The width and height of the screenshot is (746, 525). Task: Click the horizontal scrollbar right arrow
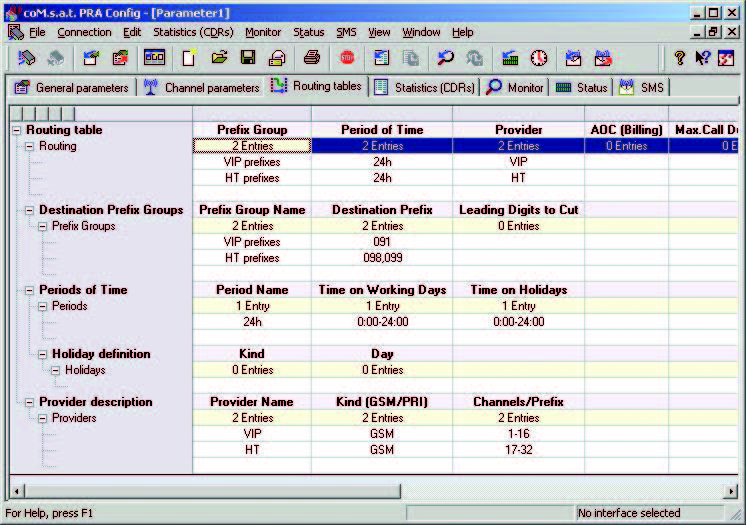730,491
